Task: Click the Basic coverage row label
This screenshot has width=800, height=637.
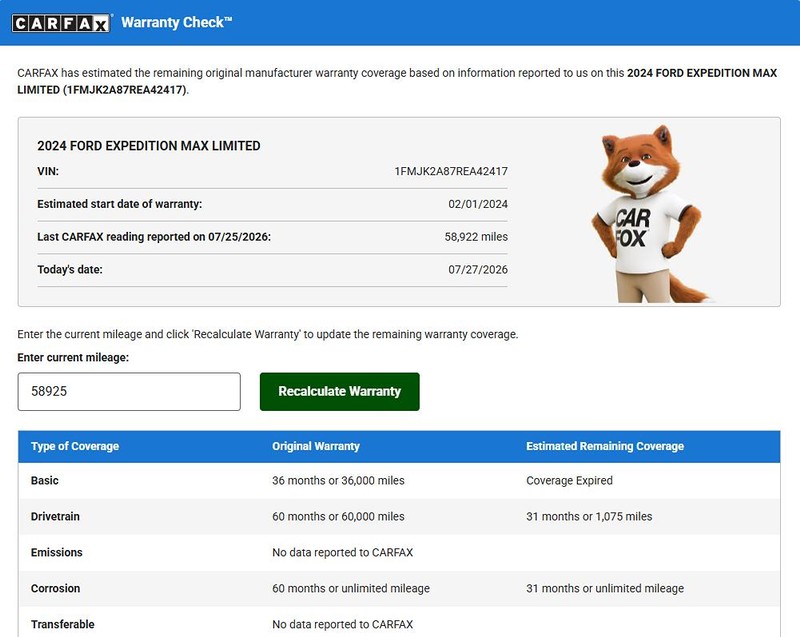Action: click(44, 480)
